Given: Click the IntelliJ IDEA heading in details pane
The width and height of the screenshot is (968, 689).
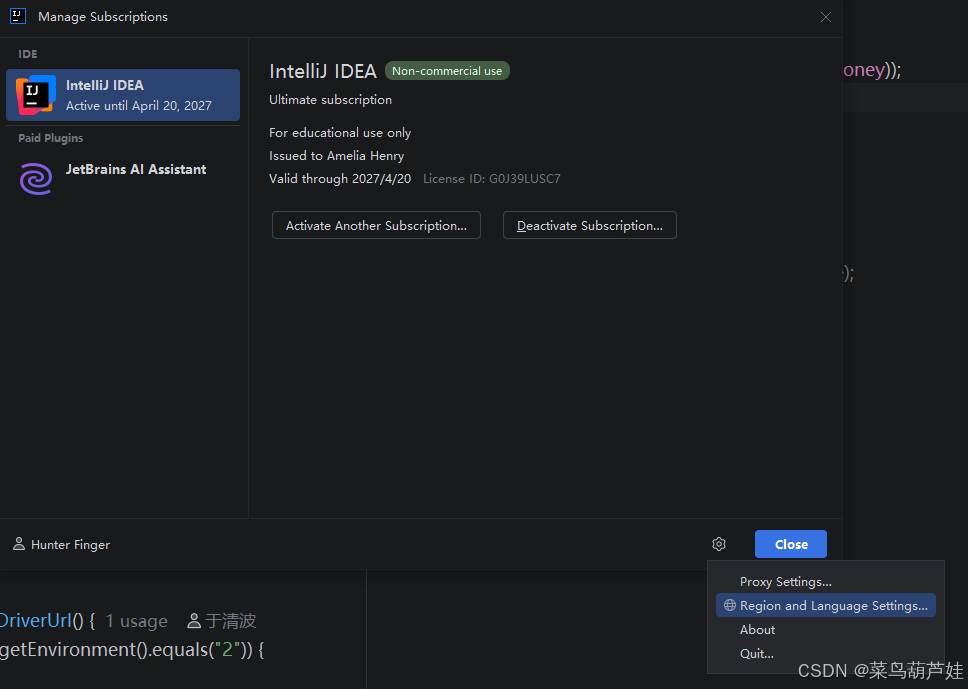Looking at the screenshot, I should [323, 71].
